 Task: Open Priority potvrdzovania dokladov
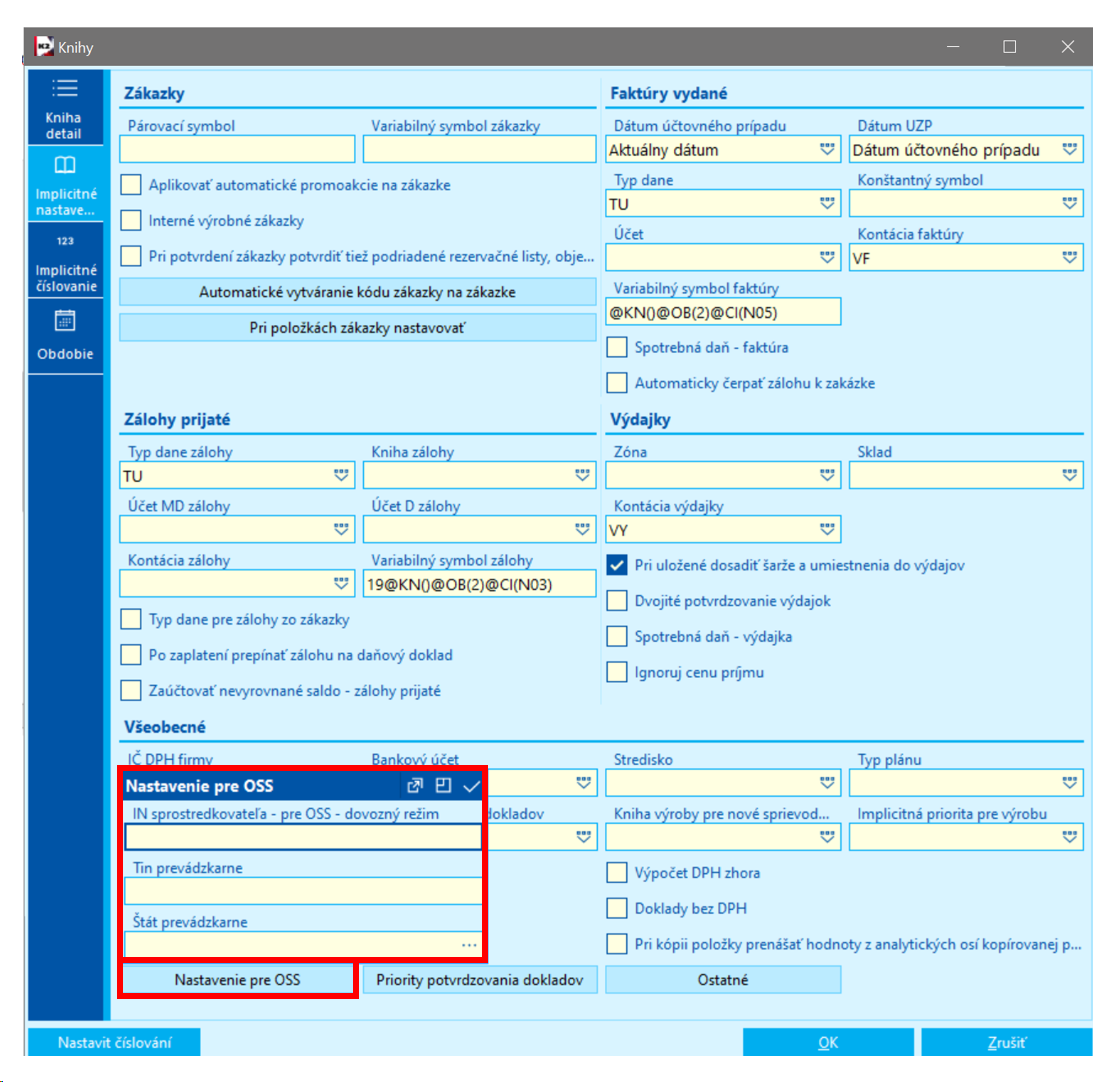479,980
